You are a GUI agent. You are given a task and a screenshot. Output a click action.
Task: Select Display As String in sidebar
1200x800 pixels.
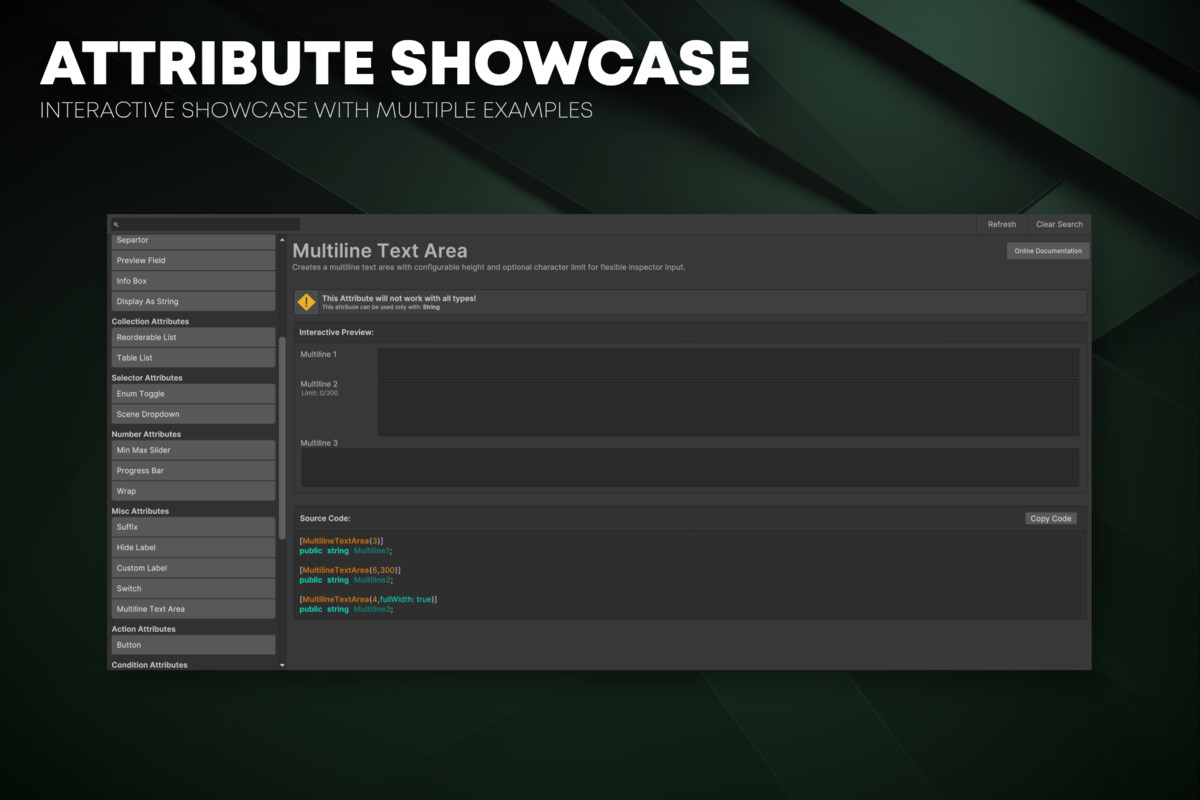(x=193, y=301)
